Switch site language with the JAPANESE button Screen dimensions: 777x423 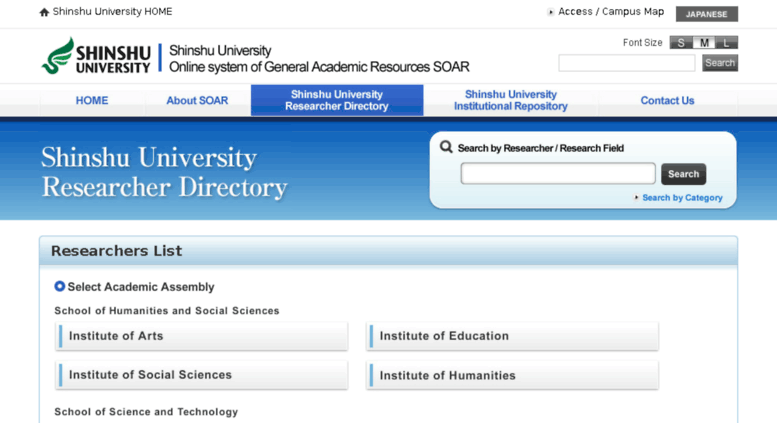(x=707, y=14)
